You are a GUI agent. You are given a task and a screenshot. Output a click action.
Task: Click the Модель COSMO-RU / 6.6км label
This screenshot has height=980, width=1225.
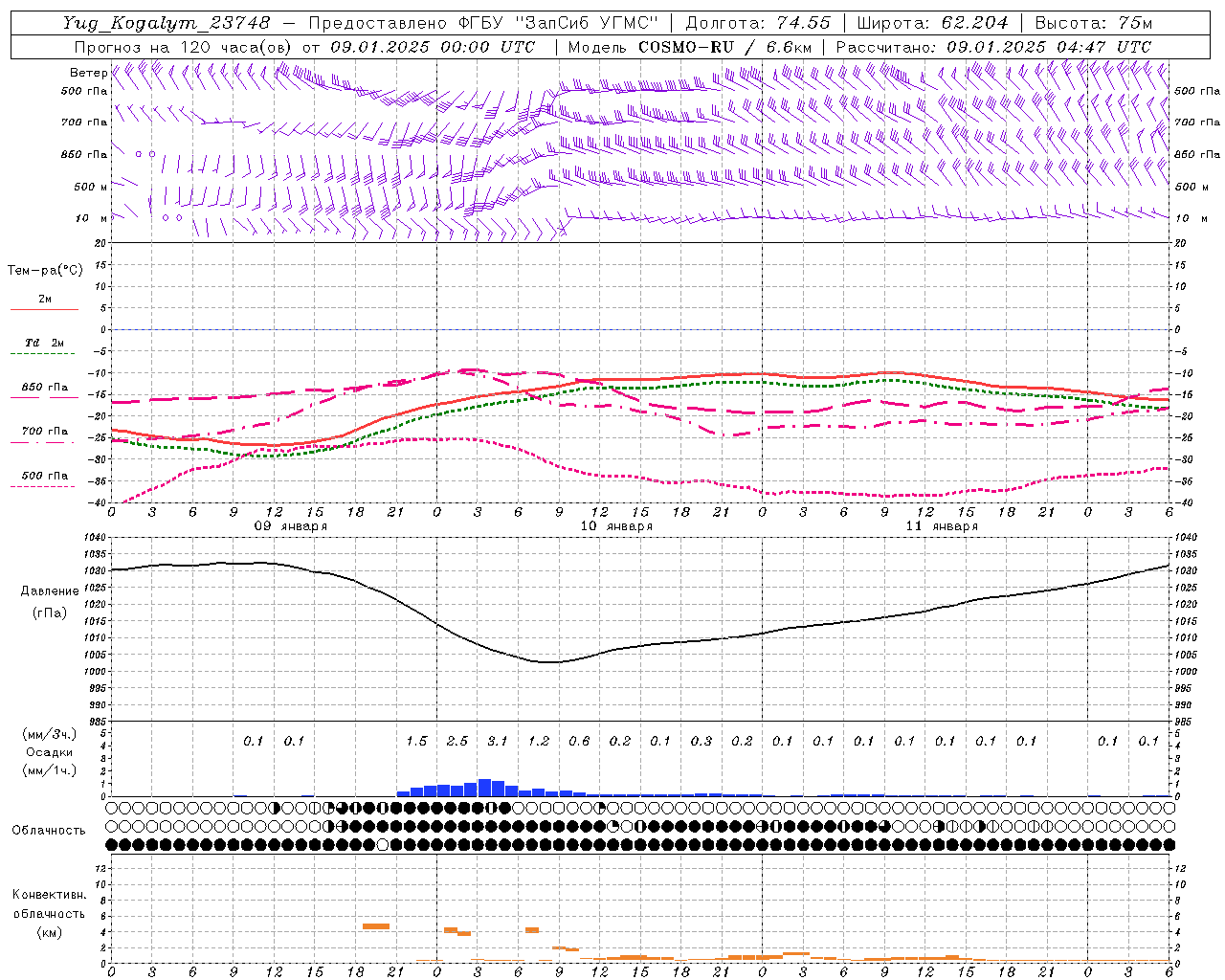[690, 47]
